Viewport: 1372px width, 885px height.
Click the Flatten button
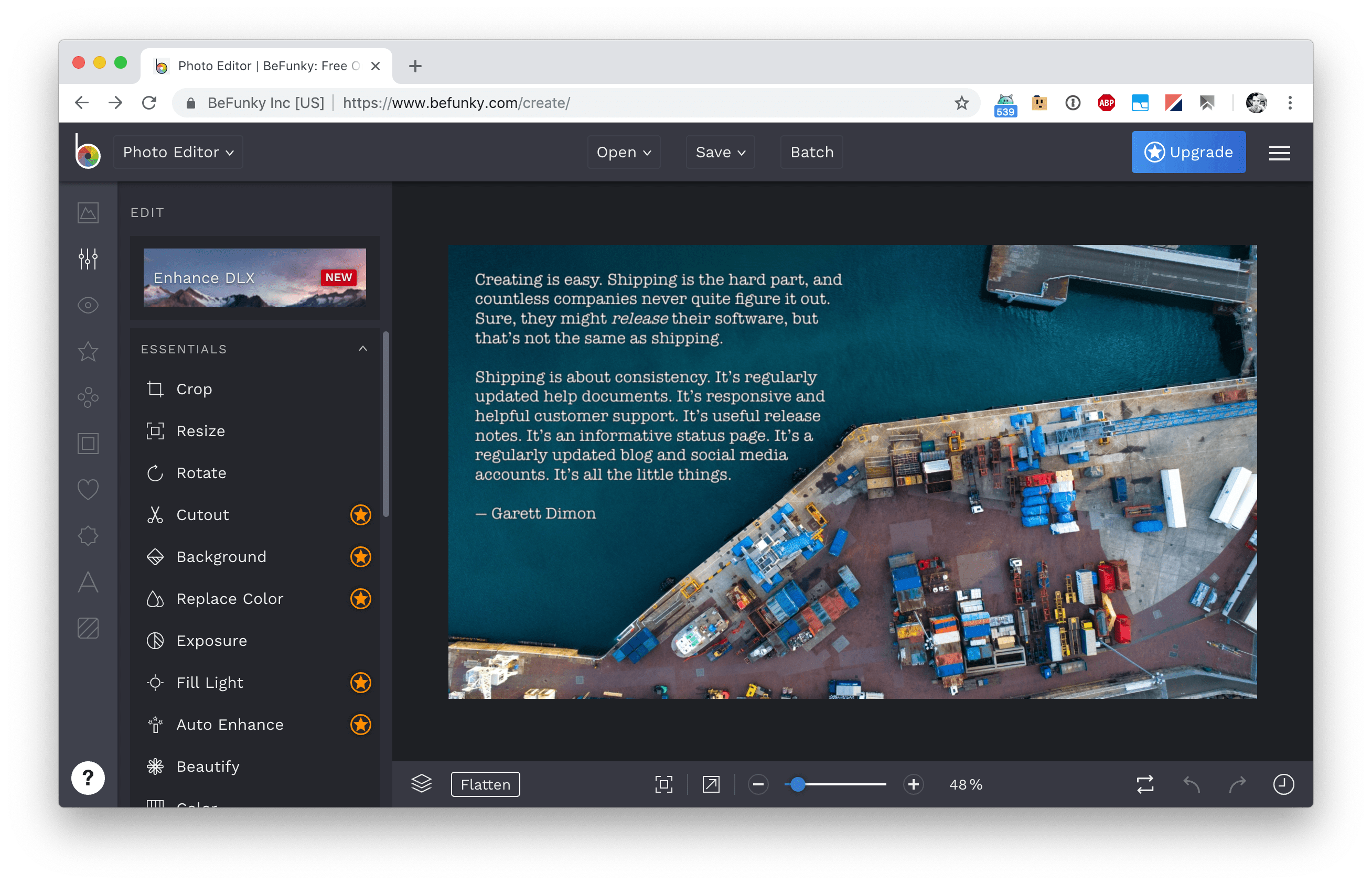485,784
